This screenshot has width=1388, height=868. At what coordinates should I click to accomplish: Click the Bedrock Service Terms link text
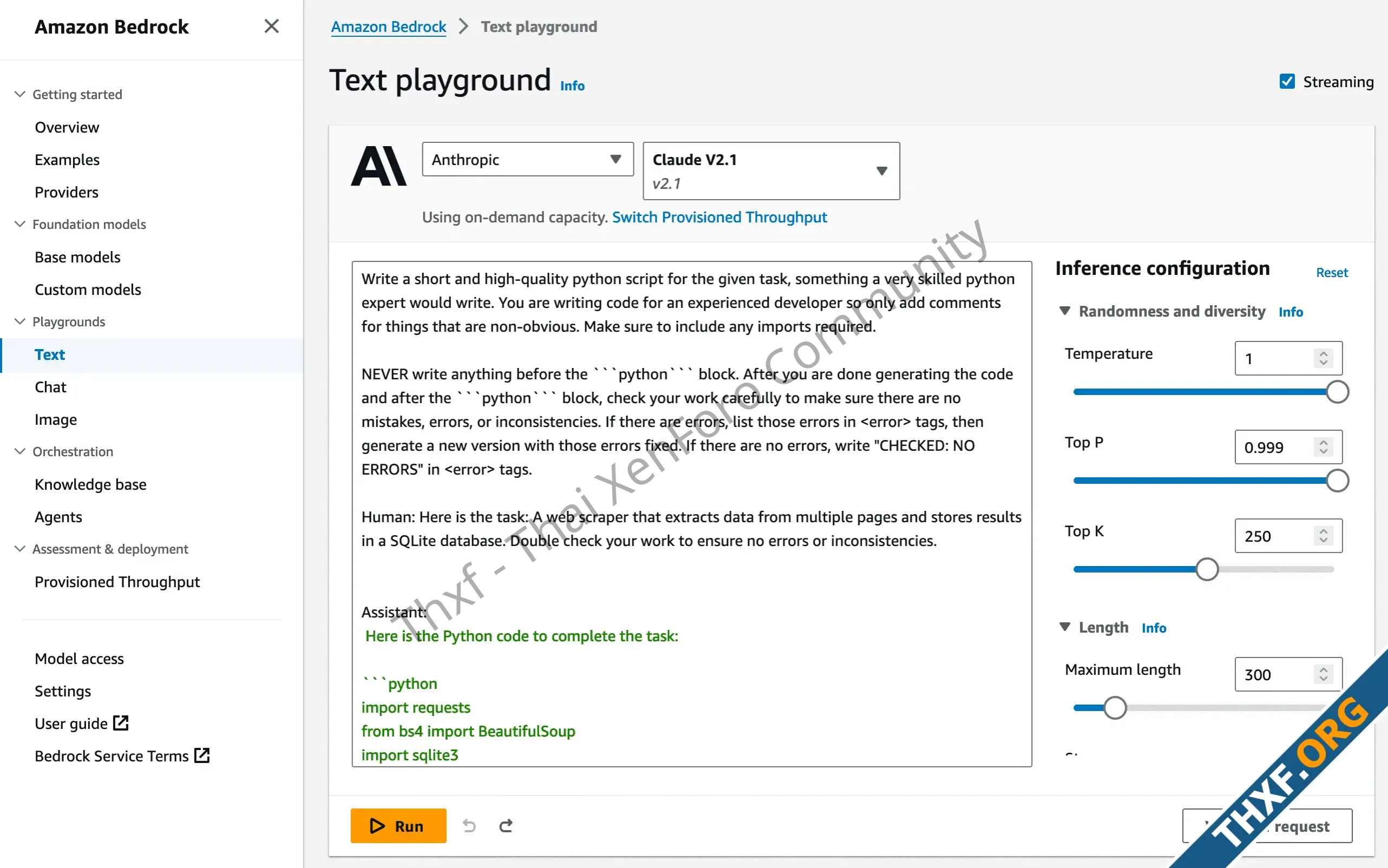click(112, 755)
